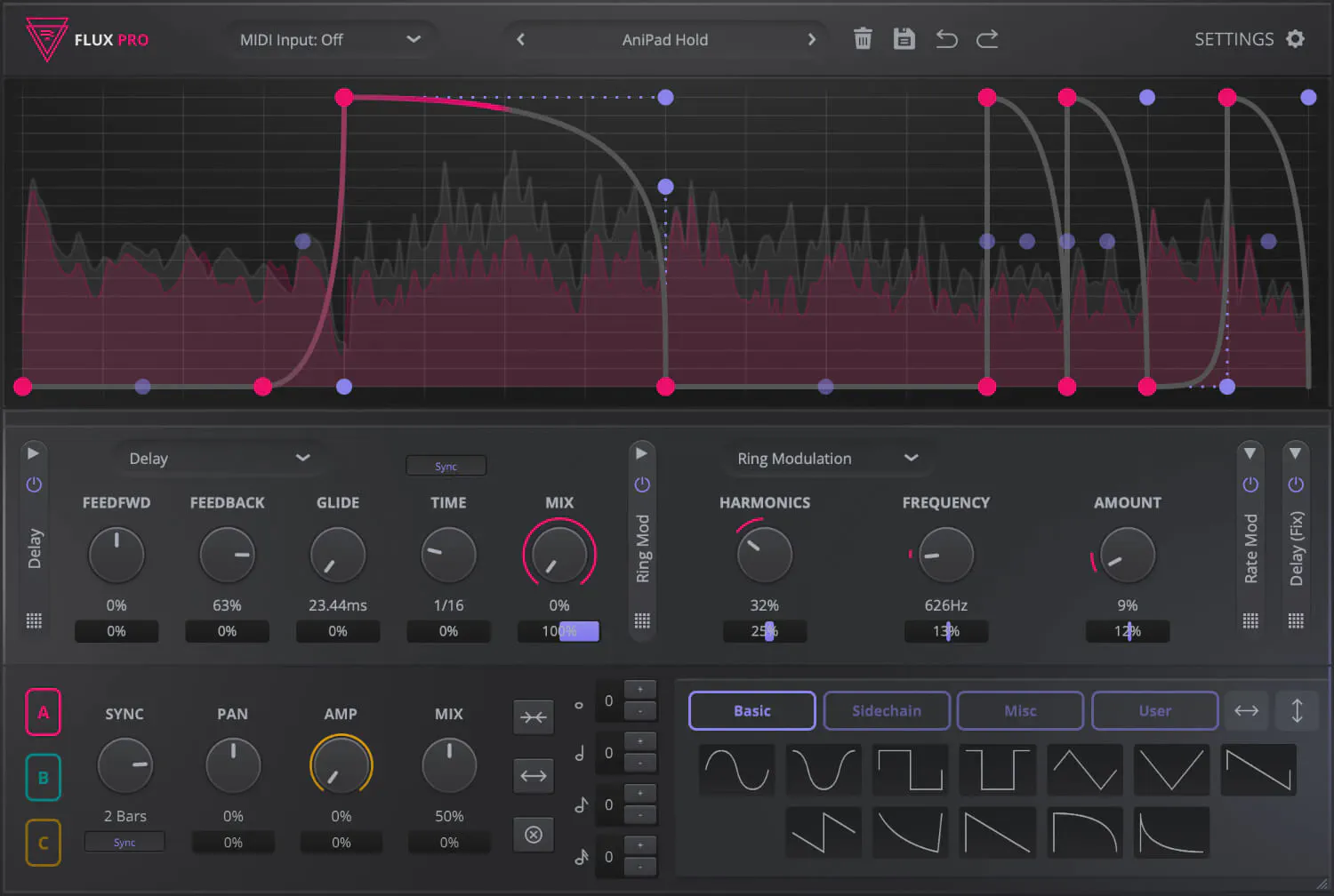Toggle the Delay effect power button
1334x896 pixels.
coord(34,484)
